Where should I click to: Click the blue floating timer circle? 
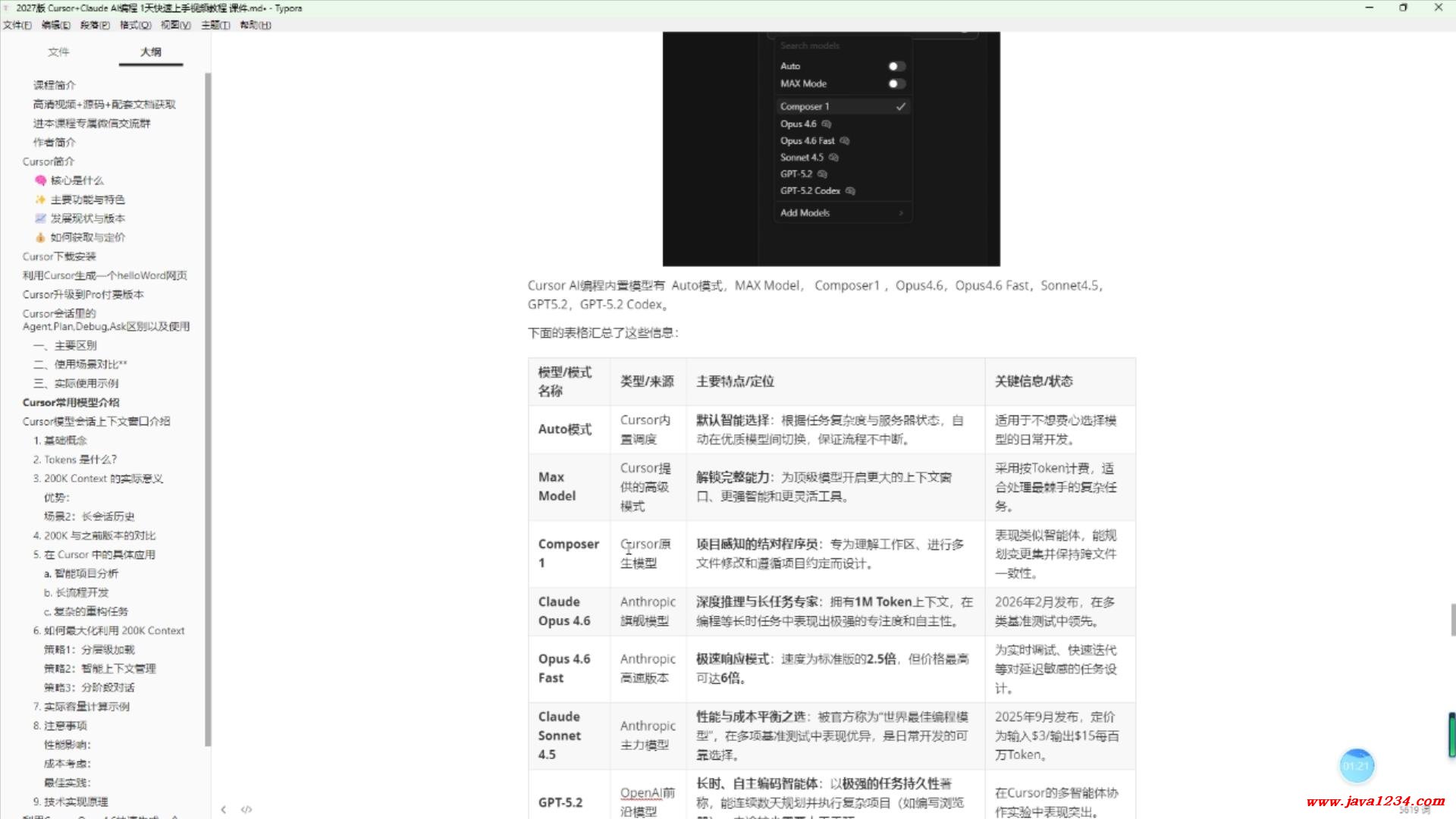click(1356, 766)
